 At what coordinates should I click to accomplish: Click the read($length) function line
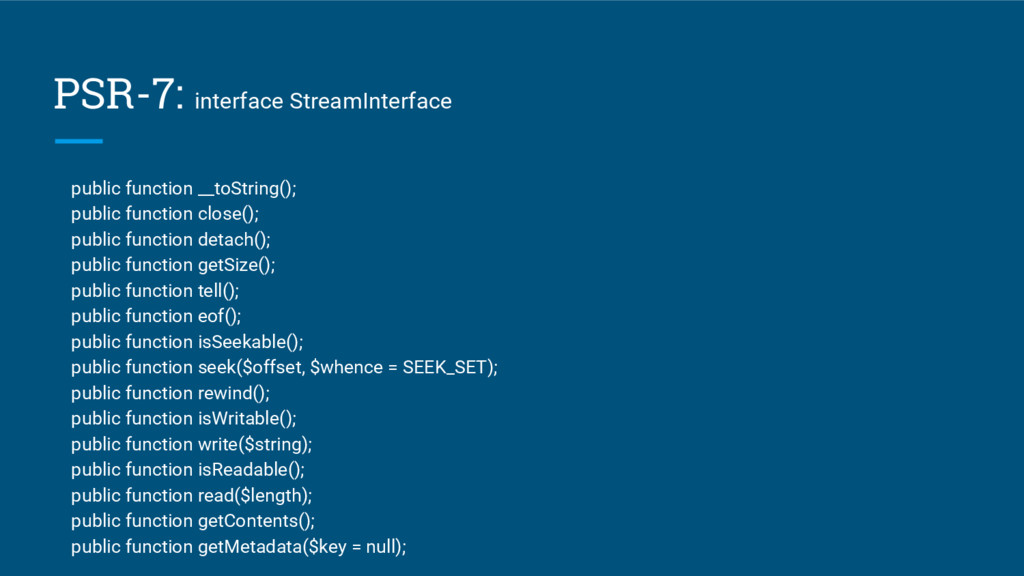pyautogui.click(x=192, y=495)
